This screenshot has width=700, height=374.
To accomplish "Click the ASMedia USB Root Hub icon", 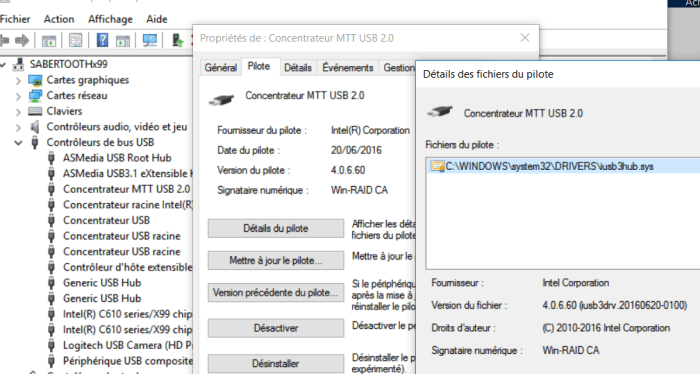I will click(x=51, y=158).
